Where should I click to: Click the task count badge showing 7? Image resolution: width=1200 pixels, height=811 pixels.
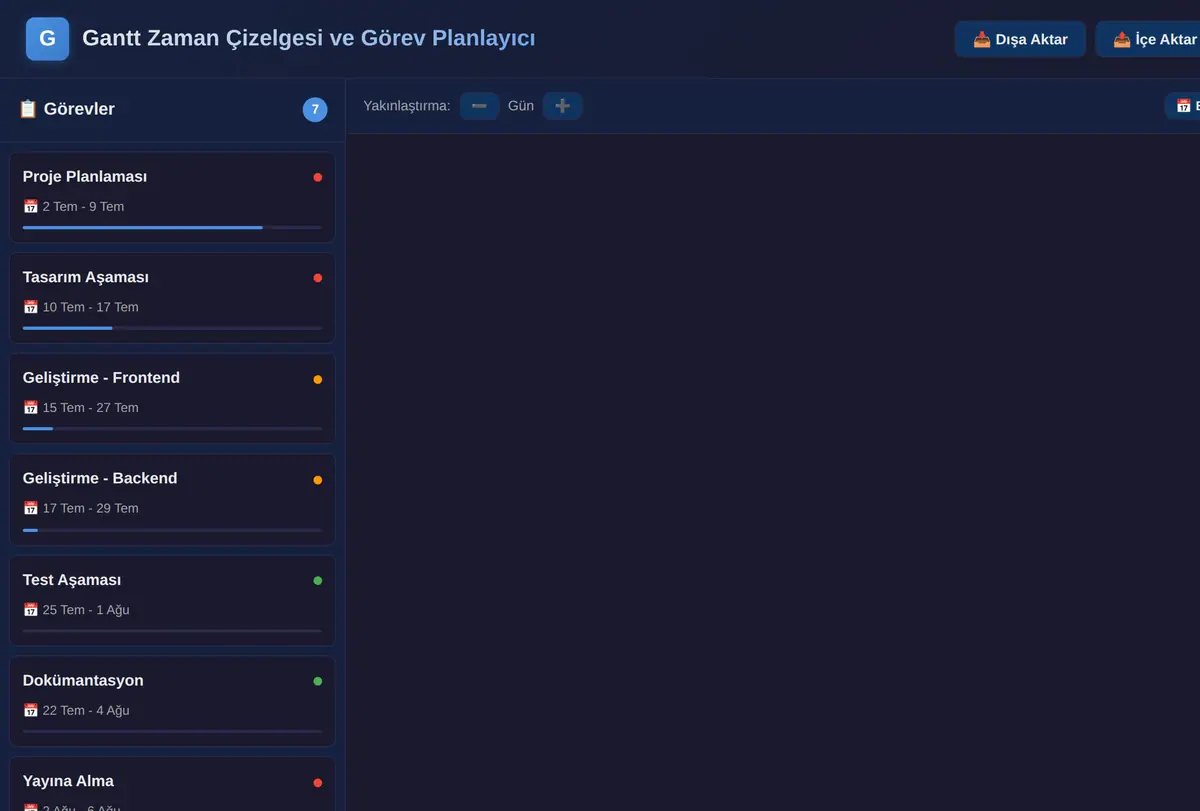(x=315, y=110)
